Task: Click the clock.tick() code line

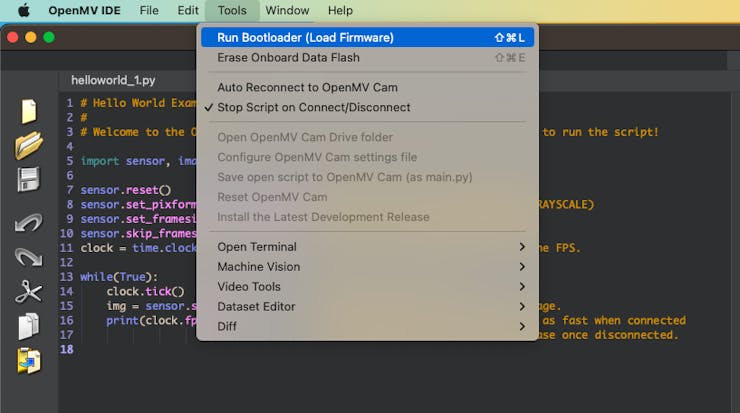Action: [145, 291]
